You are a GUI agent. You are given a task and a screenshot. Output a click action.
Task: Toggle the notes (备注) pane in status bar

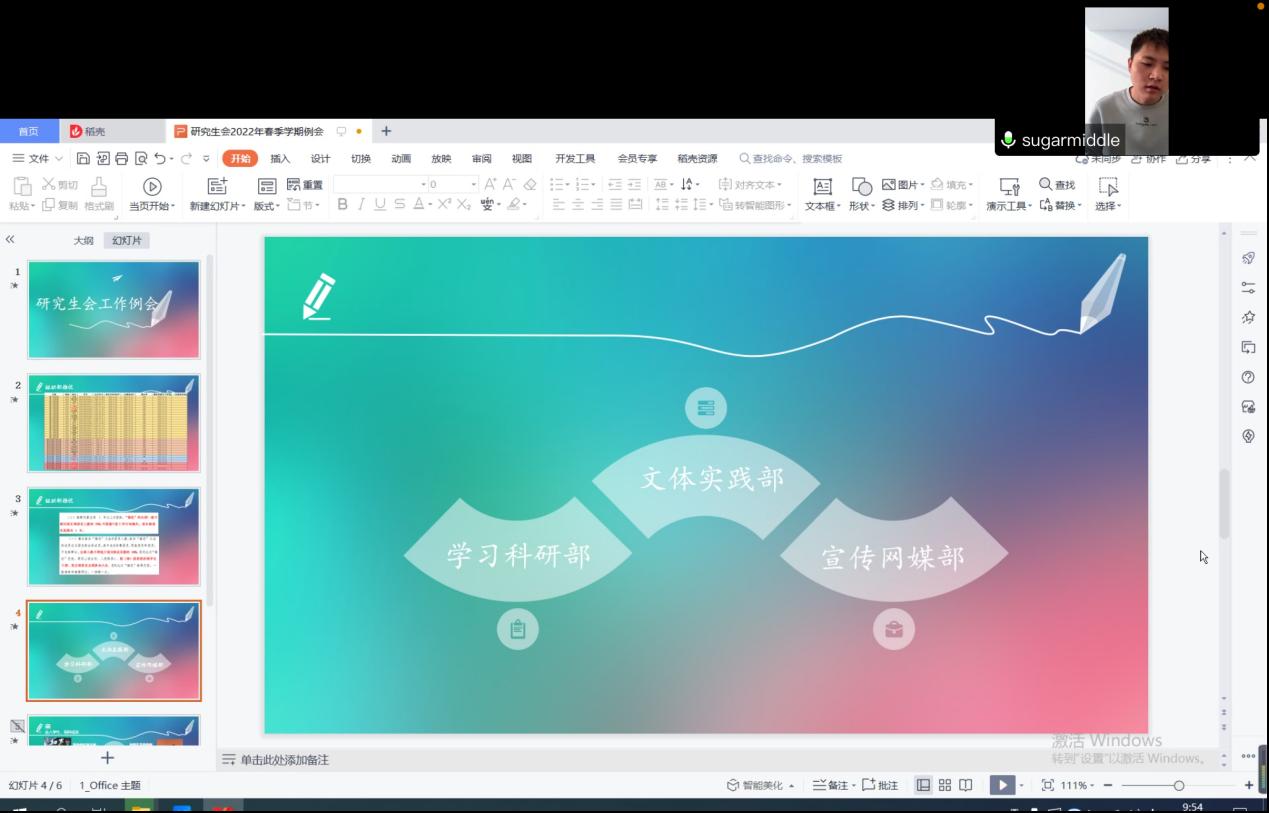833,786
